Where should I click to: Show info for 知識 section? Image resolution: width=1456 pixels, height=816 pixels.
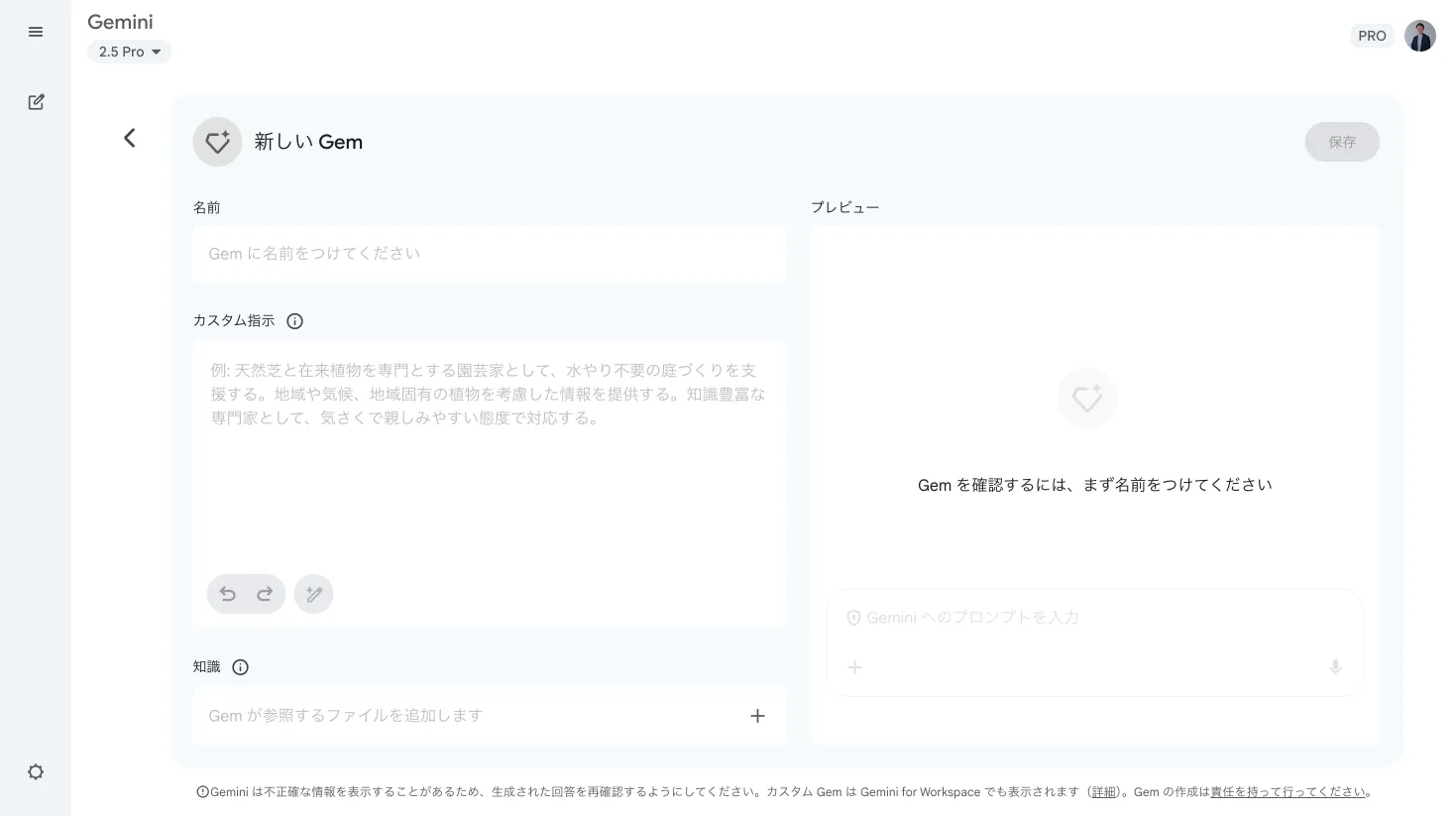coord(240,667)
